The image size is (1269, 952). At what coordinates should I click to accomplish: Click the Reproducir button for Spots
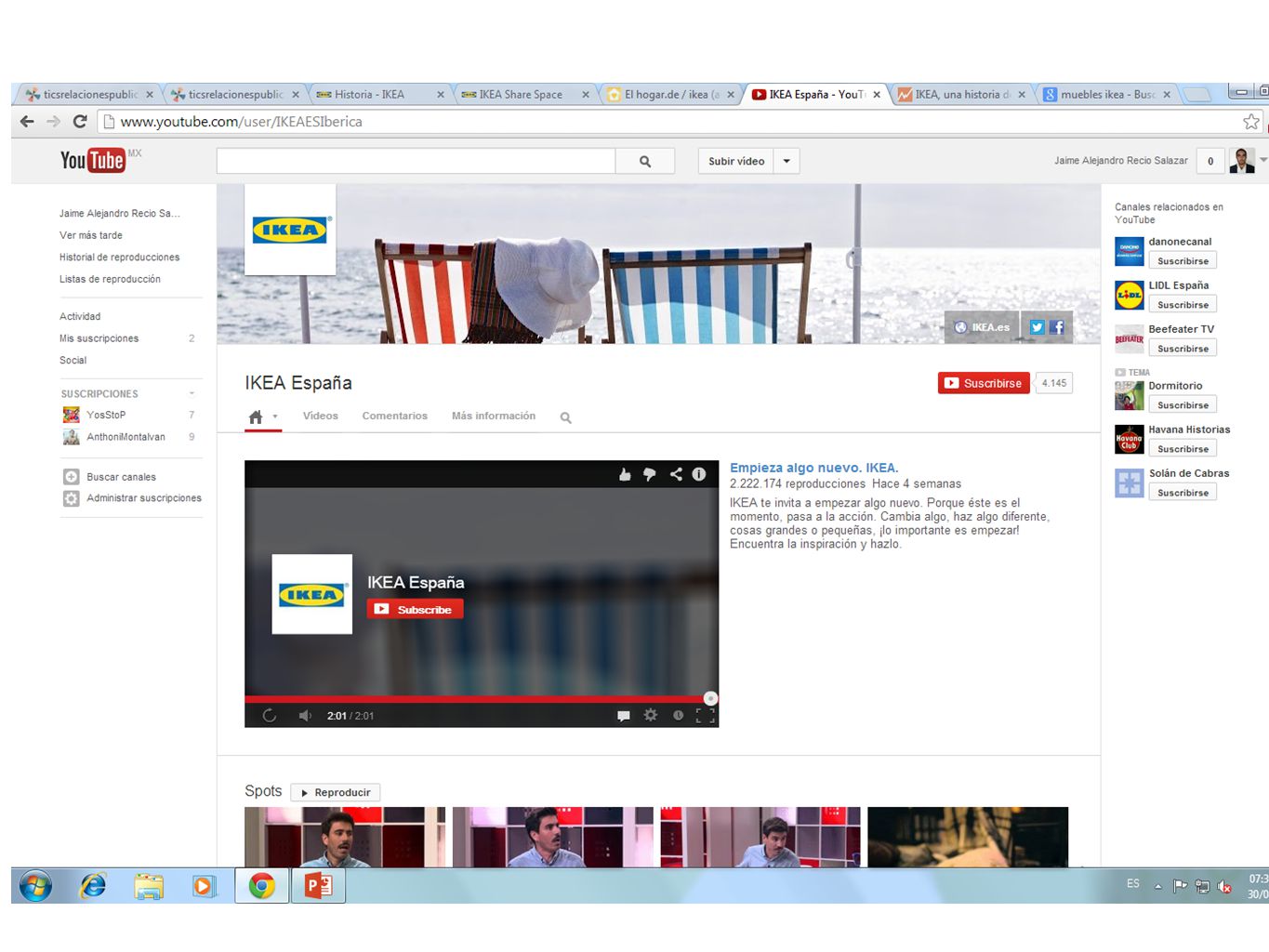[336, 792]
